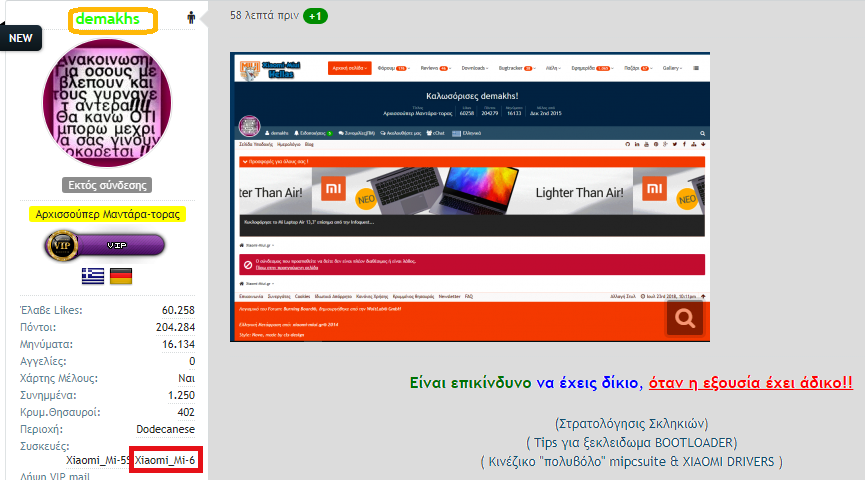
Task: Click the Κρυμ.Θησαυροί value 402
Action: coord(186,412)
